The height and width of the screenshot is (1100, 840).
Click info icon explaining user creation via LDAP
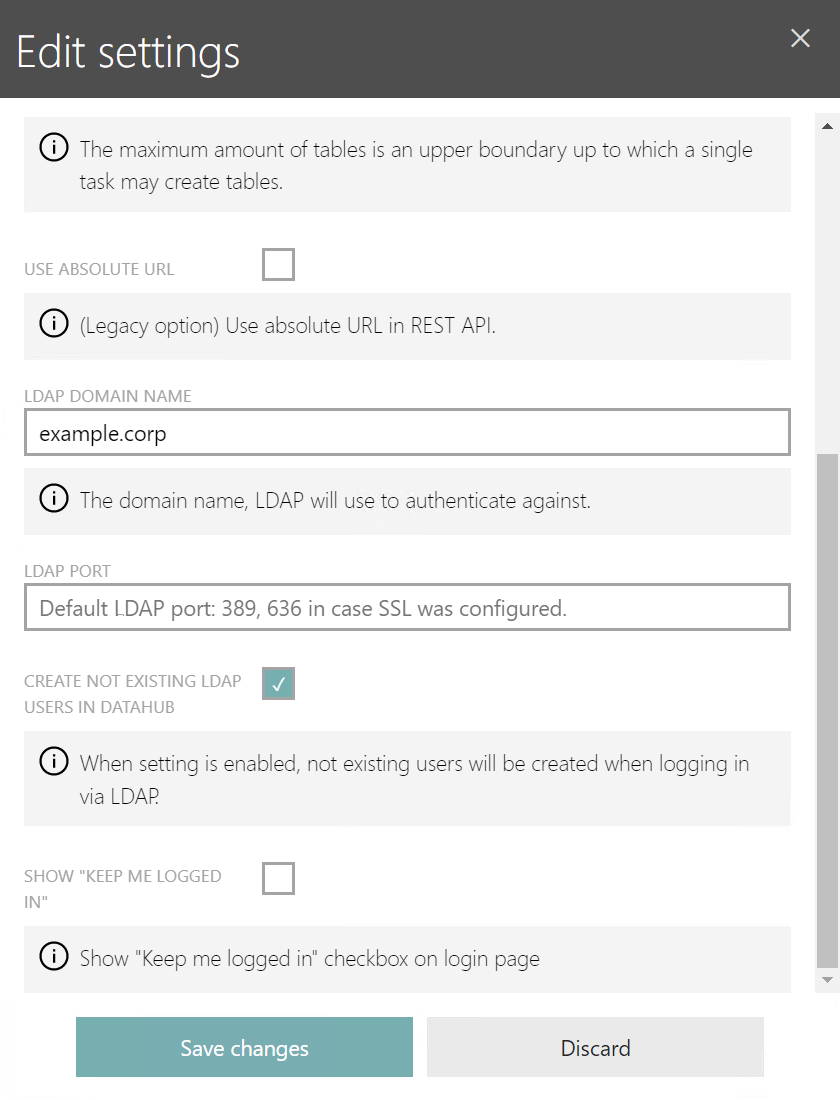click(53, 761)
